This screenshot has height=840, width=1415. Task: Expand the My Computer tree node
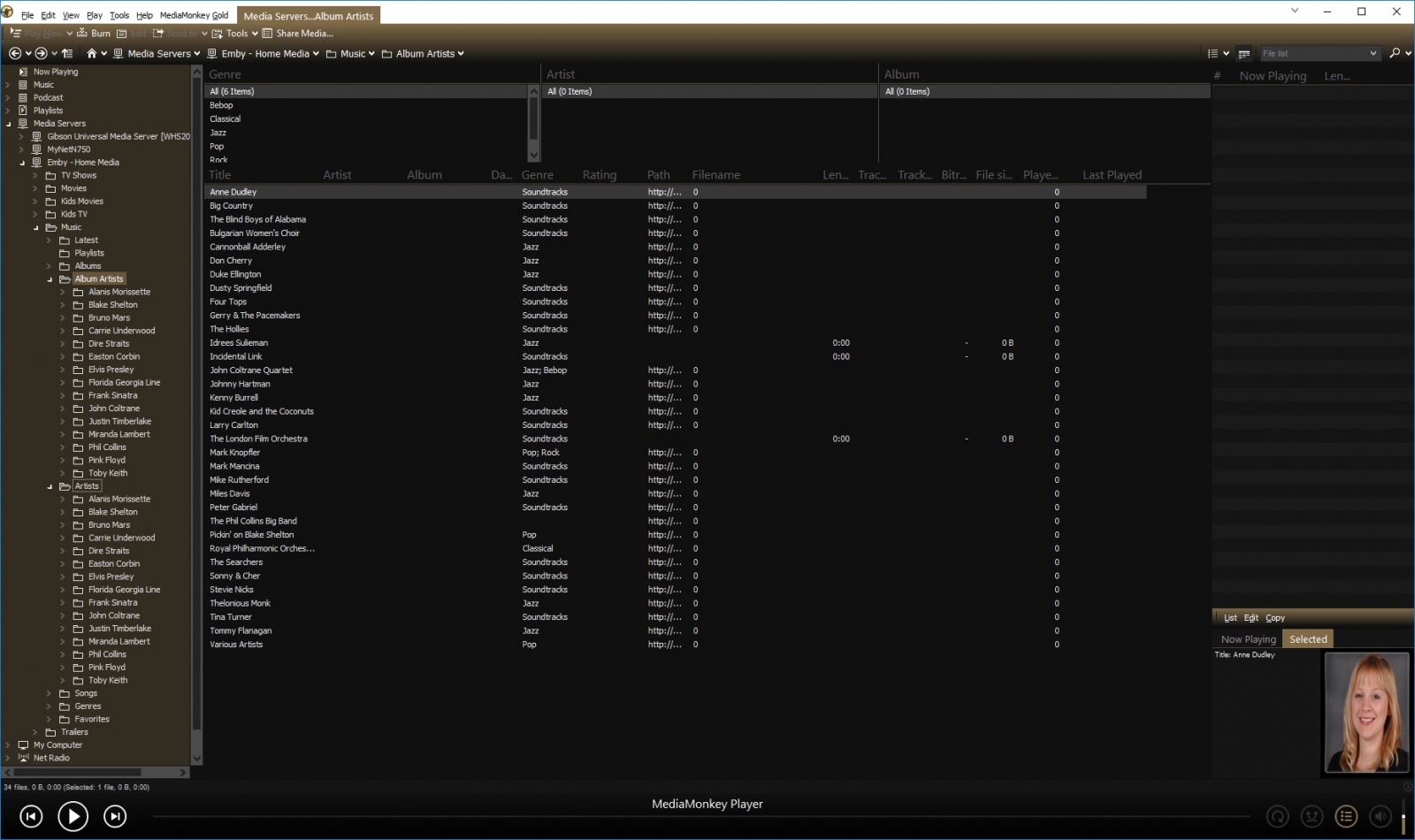click(x=8, y=745)
